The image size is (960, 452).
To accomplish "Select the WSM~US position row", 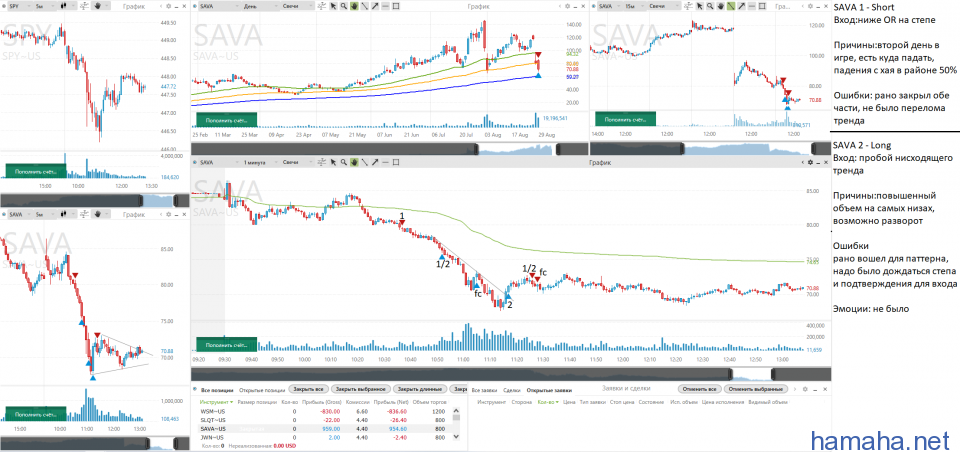I will click(325, 412).
